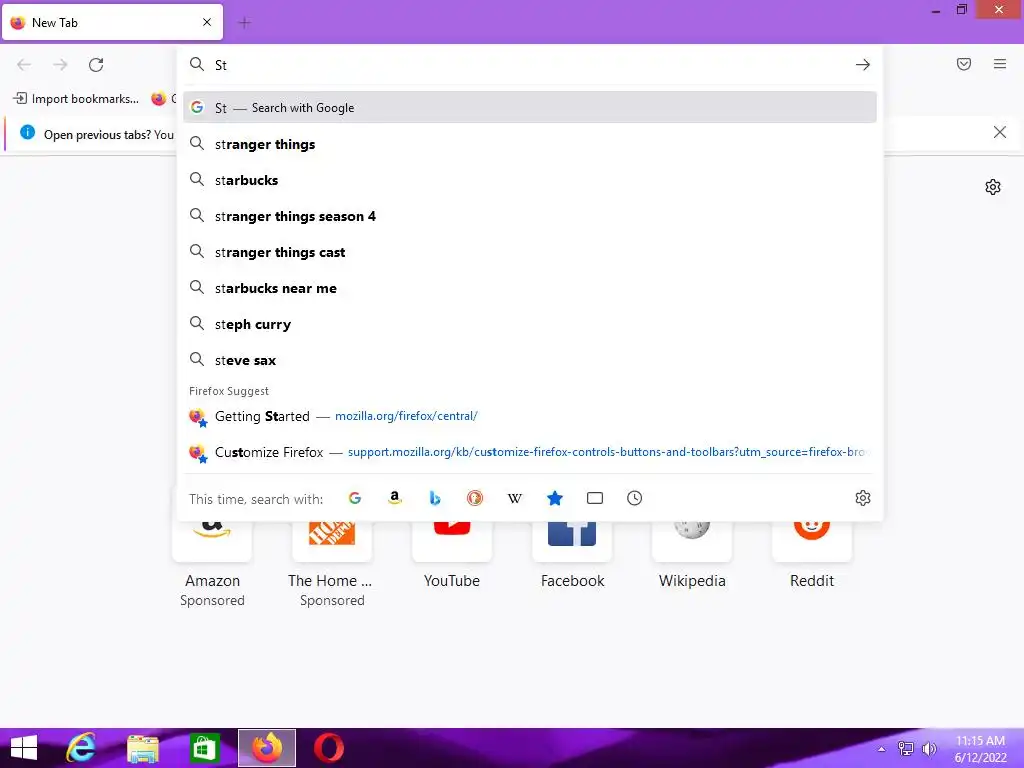Select St — Search with Google row
This screenshot has height=768, width=1024.
point(530,108)
